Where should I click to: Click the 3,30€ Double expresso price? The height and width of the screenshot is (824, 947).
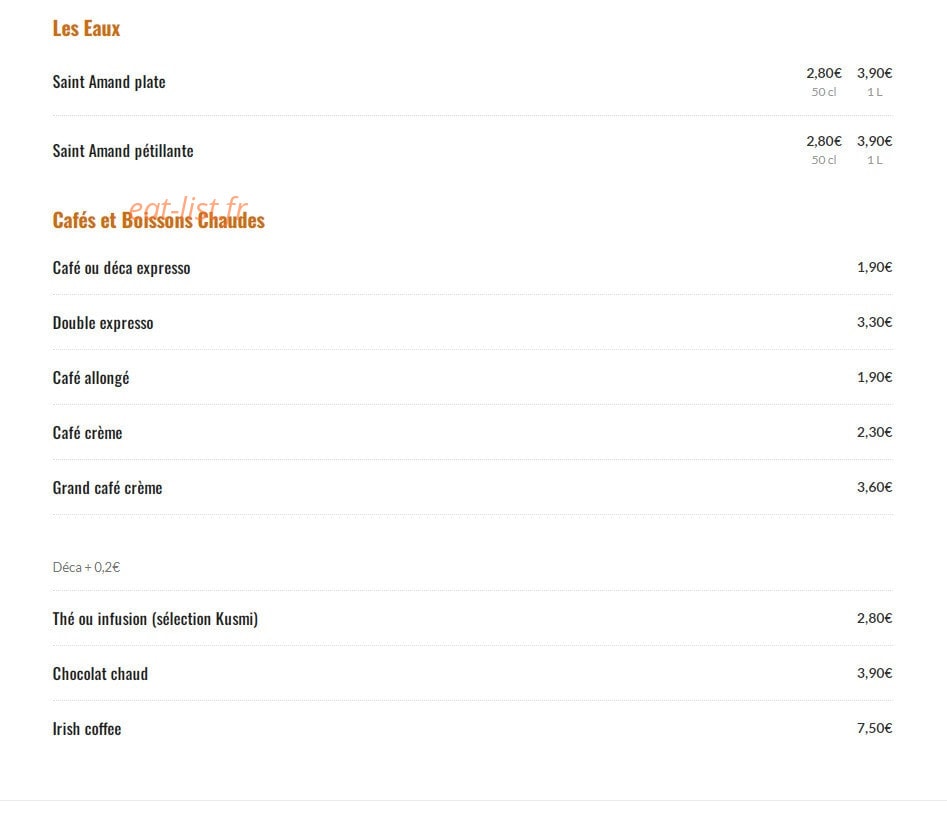(875, 322)
